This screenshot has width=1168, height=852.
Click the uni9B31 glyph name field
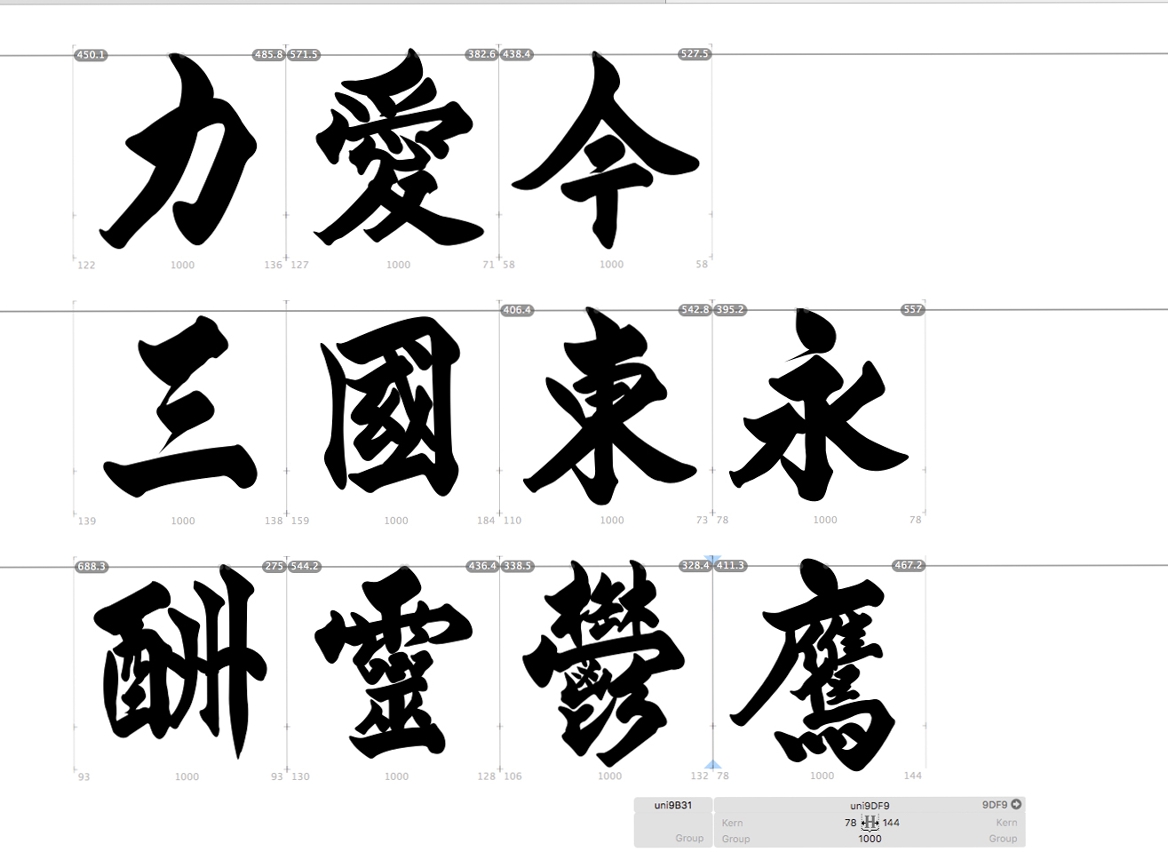[x=672, y=805]
